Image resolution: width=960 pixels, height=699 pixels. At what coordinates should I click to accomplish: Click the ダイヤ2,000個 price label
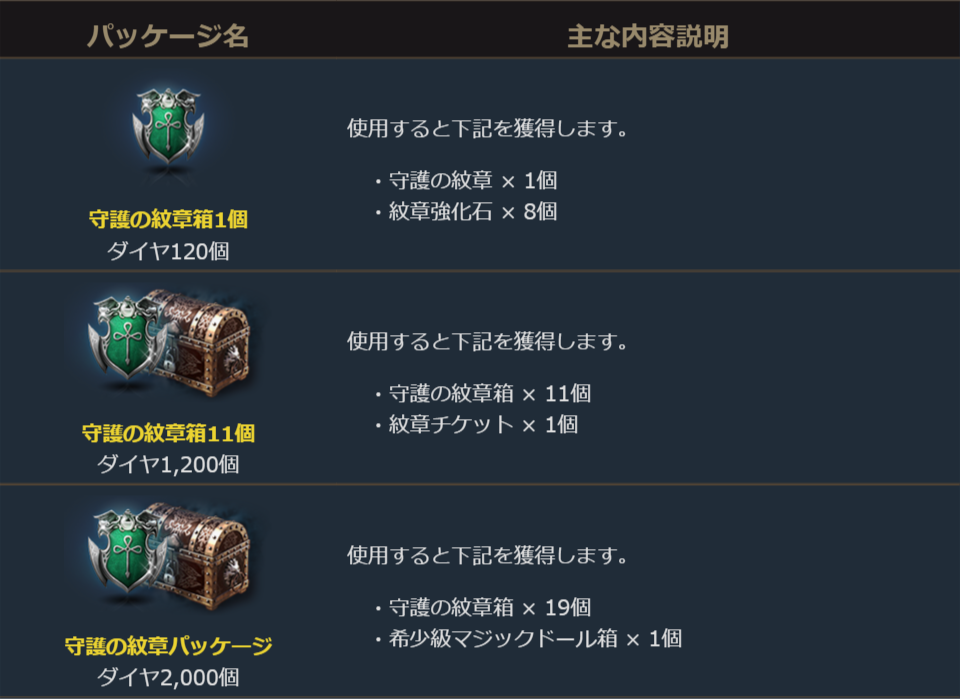pyautogui.click(x=168, y=676)
